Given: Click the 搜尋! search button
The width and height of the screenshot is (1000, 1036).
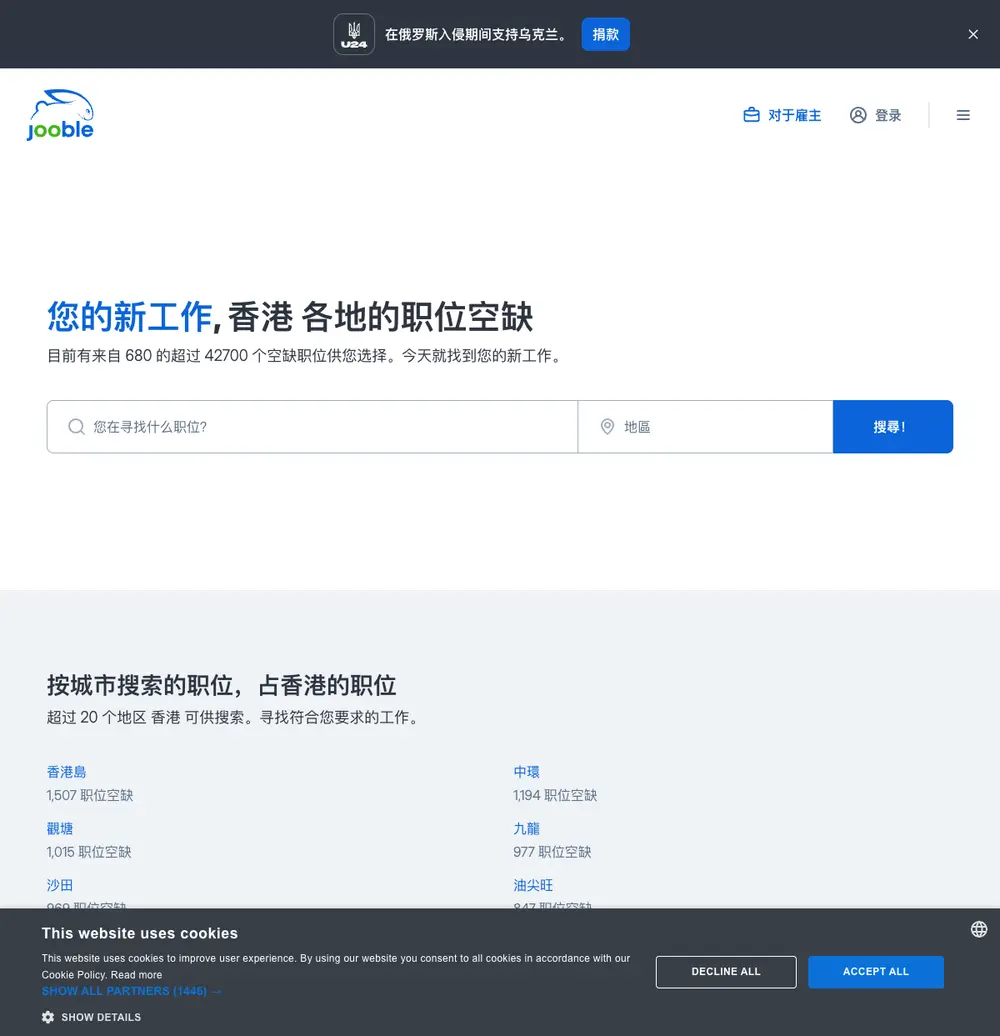Looking at the screenshot, I should click(892, 427).
